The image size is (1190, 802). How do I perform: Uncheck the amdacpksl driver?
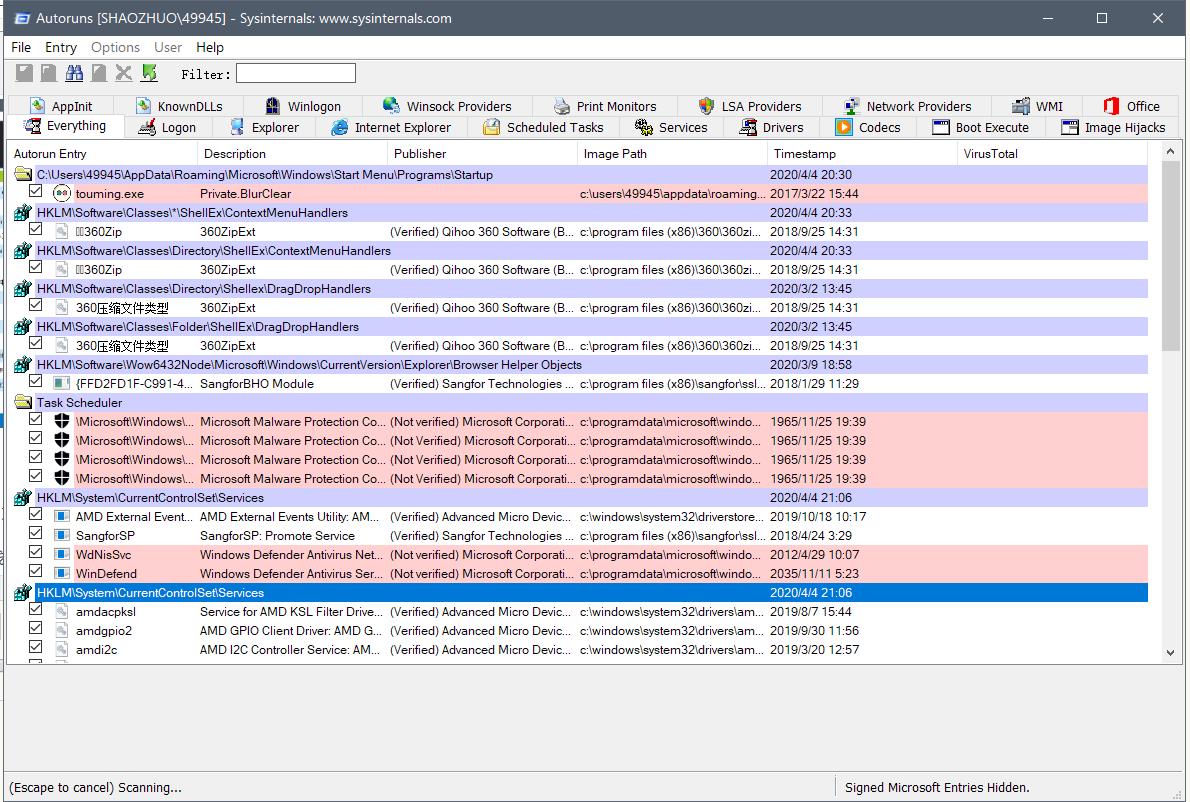pyautogui.click(x=36, y=609)
